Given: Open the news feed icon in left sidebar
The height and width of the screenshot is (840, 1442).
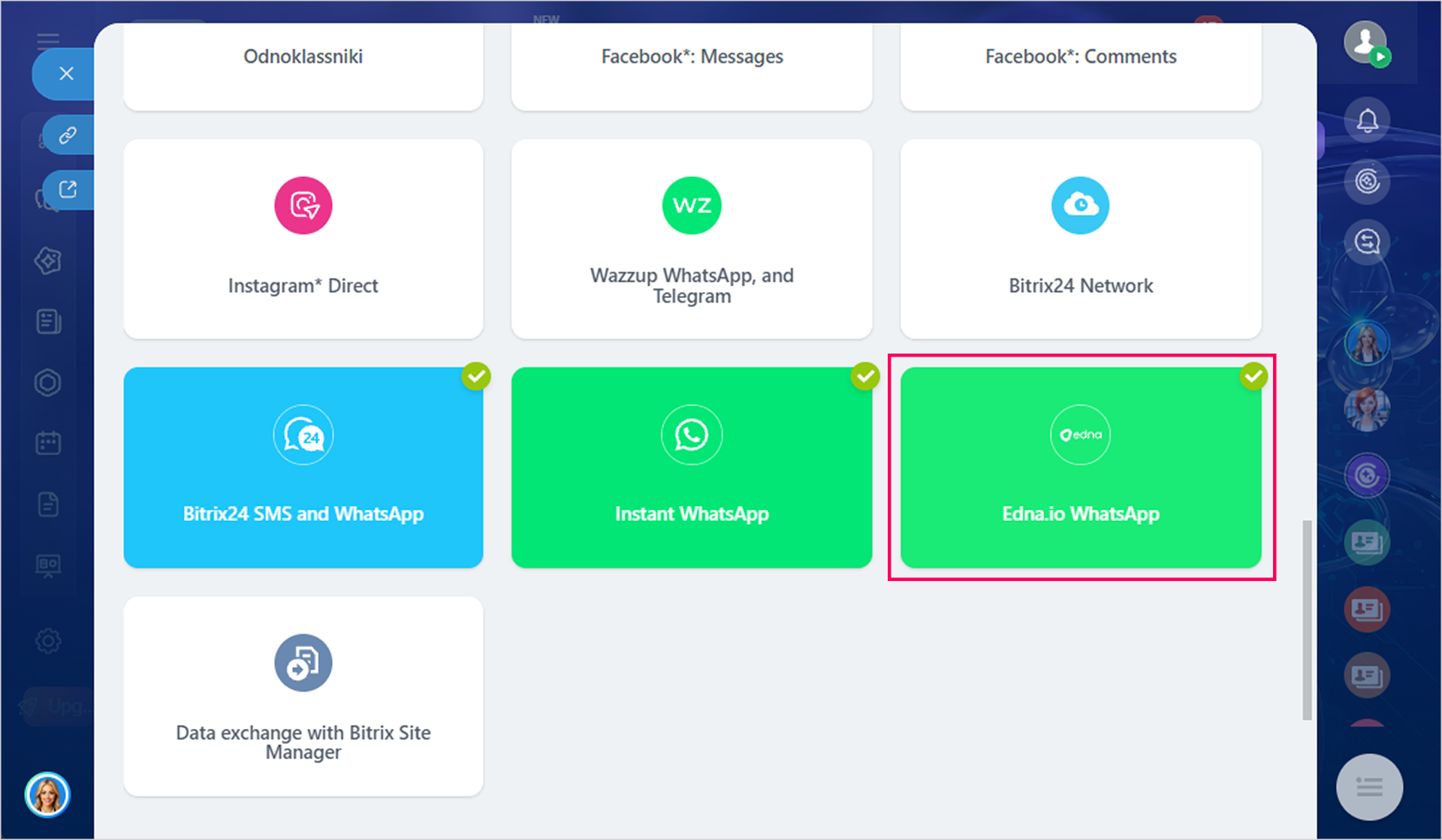Looking at the screenshot, I should tap(48, 322).
